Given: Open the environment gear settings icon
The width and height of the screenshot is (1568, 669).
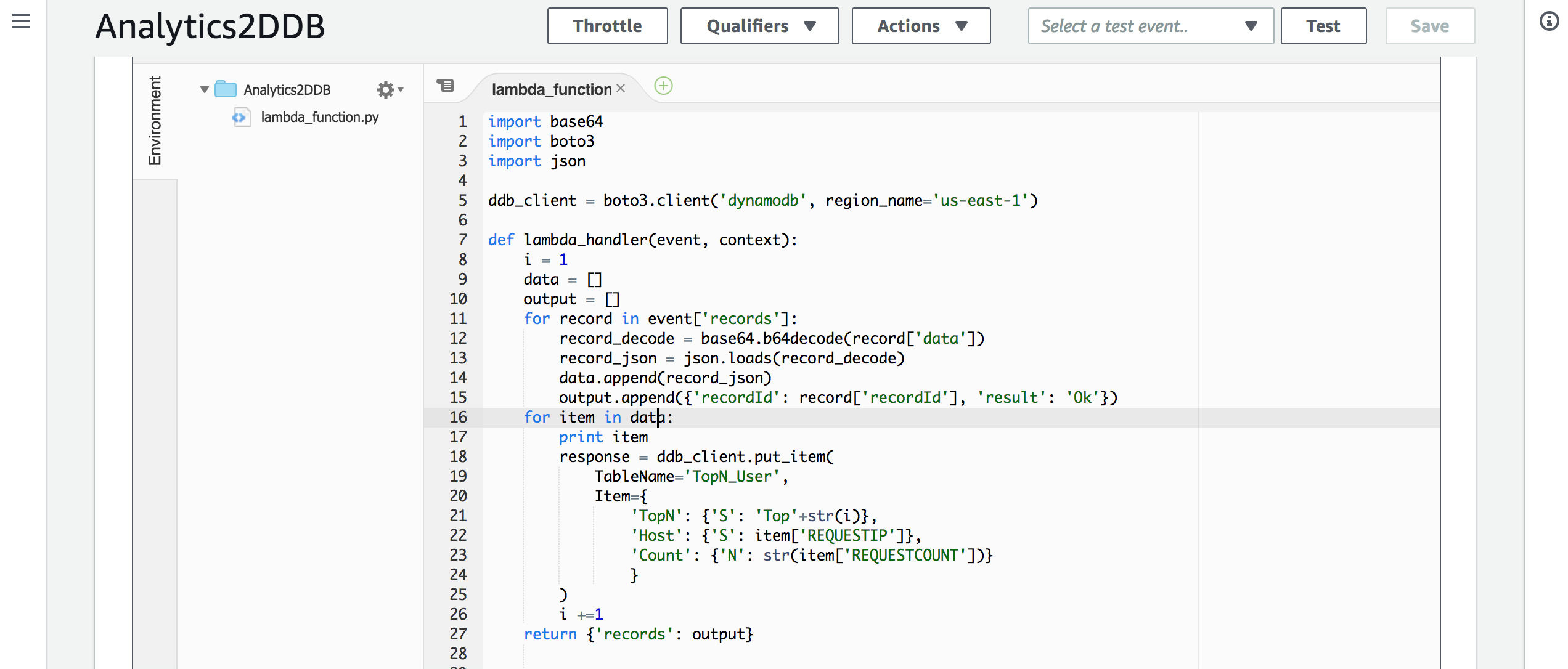Looking at the screenshot, I should (386, 90).
